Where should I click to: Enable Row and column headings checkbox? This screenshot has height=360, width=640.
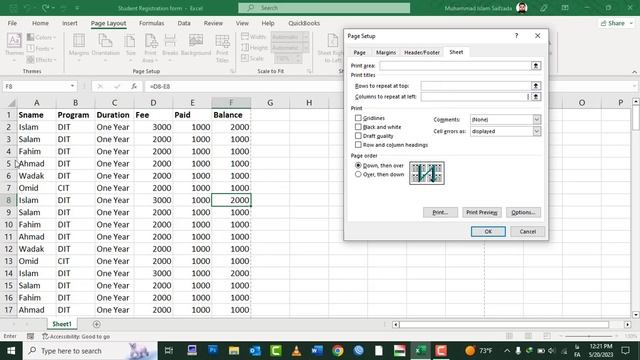[358, 145]
